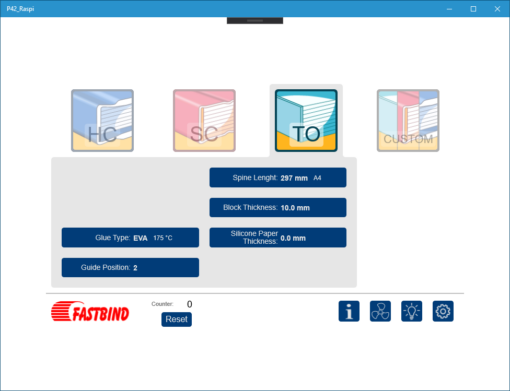
Task: Toggle the light bulb icon button
Action: point(412,311)
